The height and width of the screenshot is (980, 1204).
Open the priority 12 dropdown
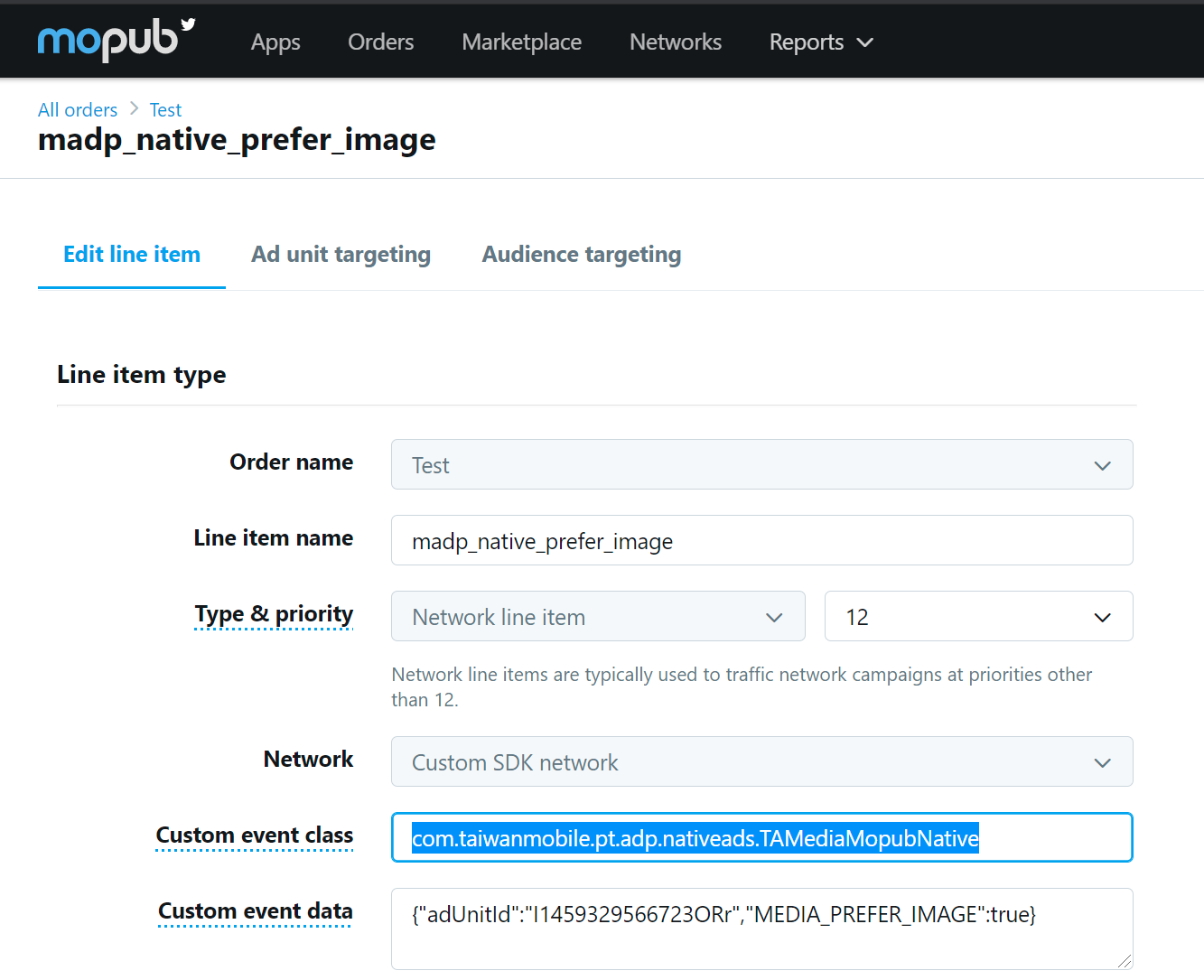(979, 616)
